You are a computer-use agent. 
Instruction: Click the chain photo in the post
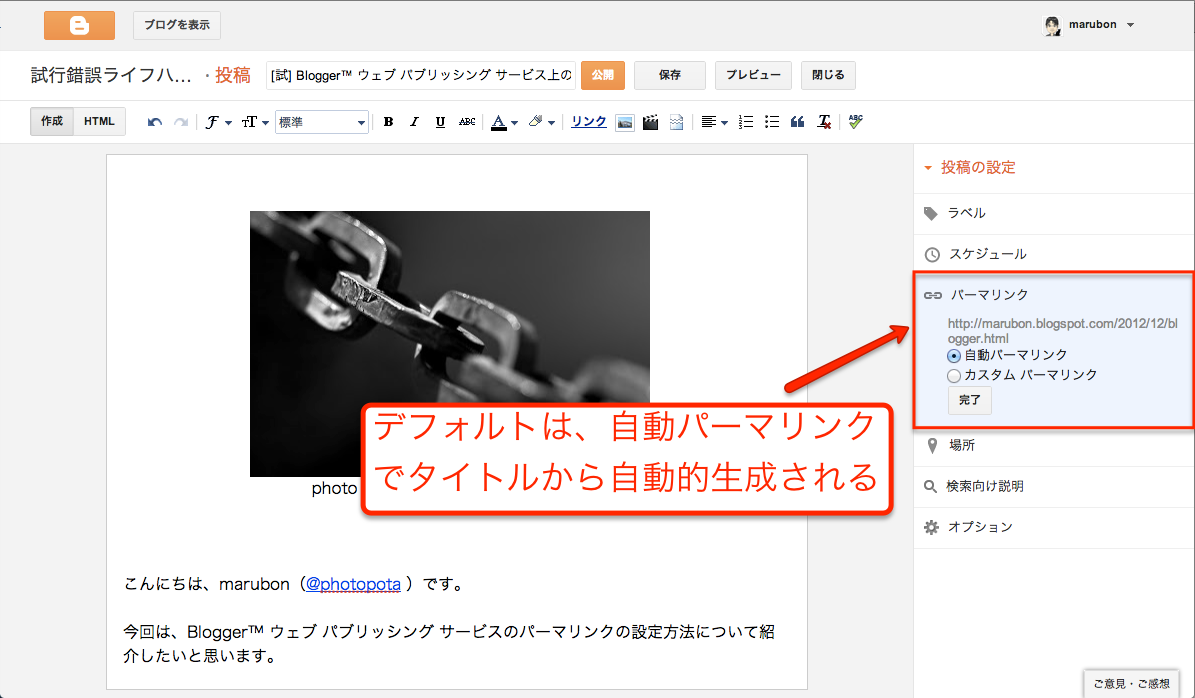click(x=450, y=344)
